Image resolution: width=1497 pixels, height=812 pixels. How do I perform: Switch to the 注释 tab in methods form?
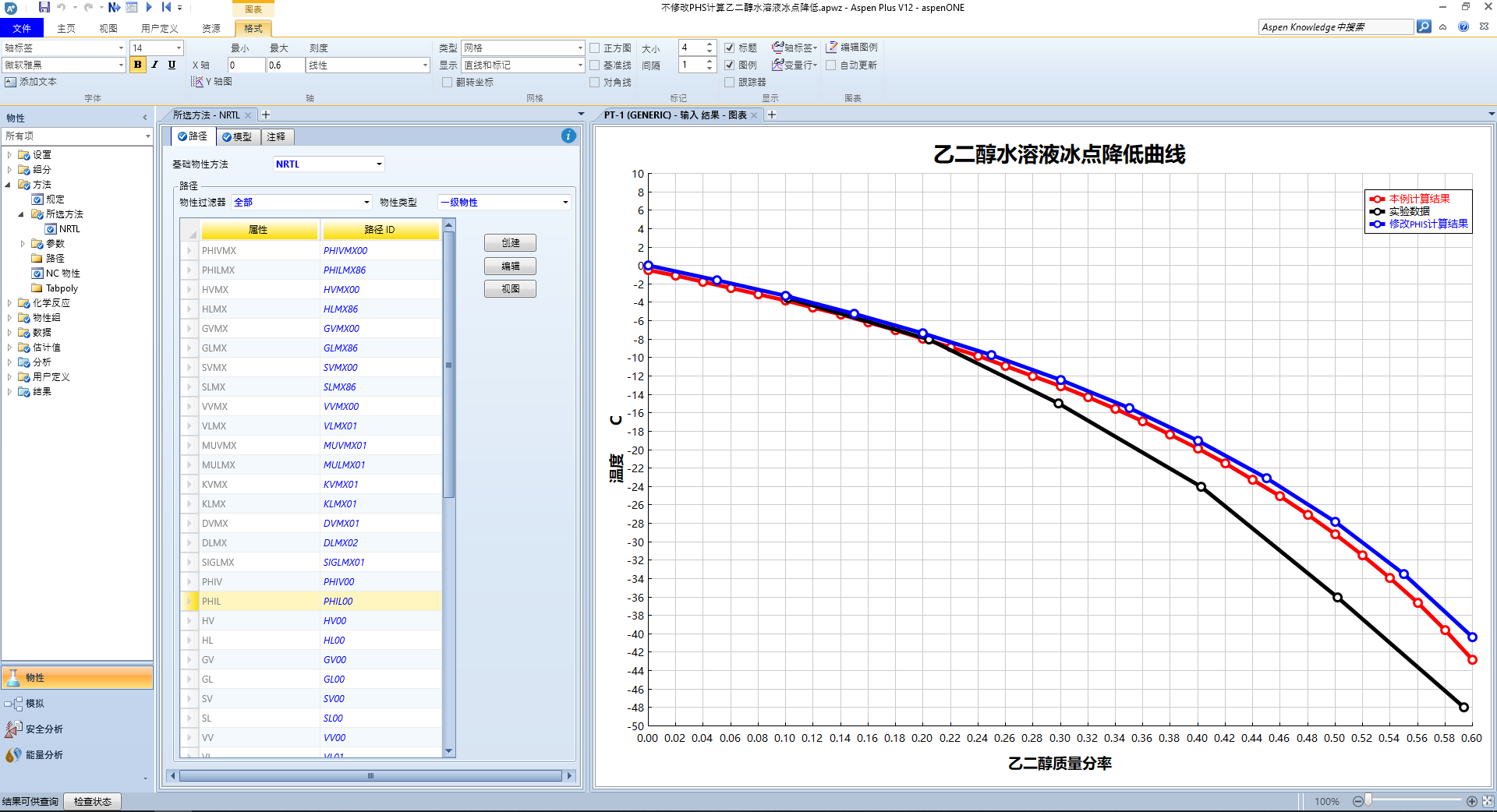click(x=276, y=136)
